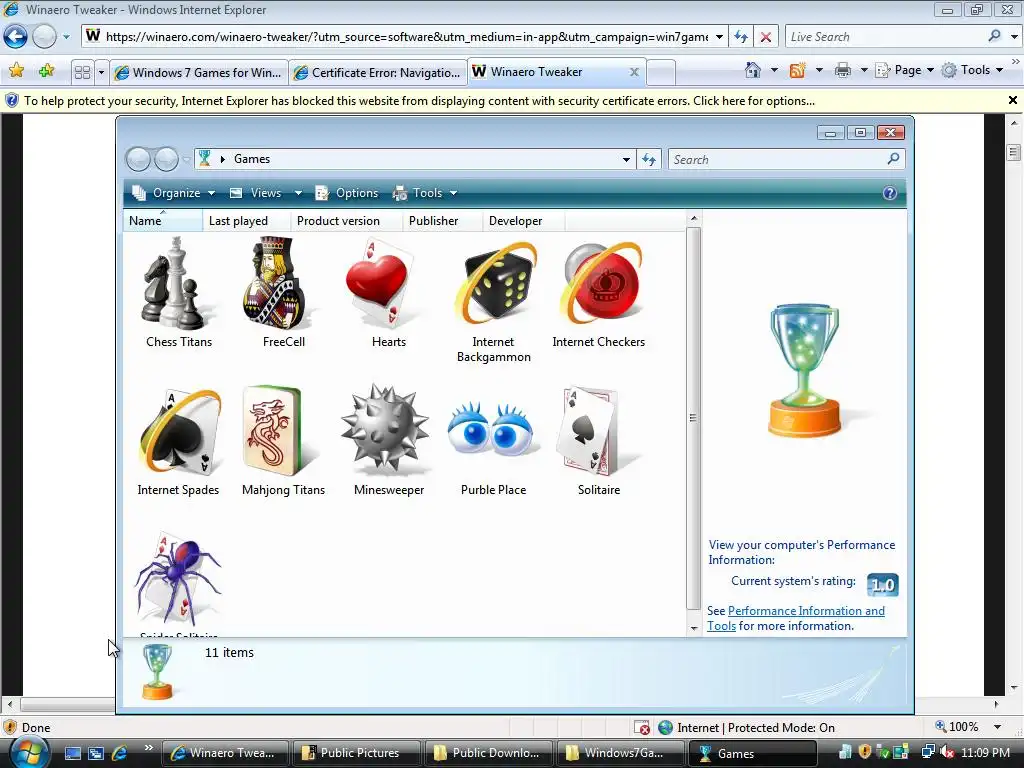1024x768 pixels.
Task: Click in the Live Search box
Action: coord(886,37)
